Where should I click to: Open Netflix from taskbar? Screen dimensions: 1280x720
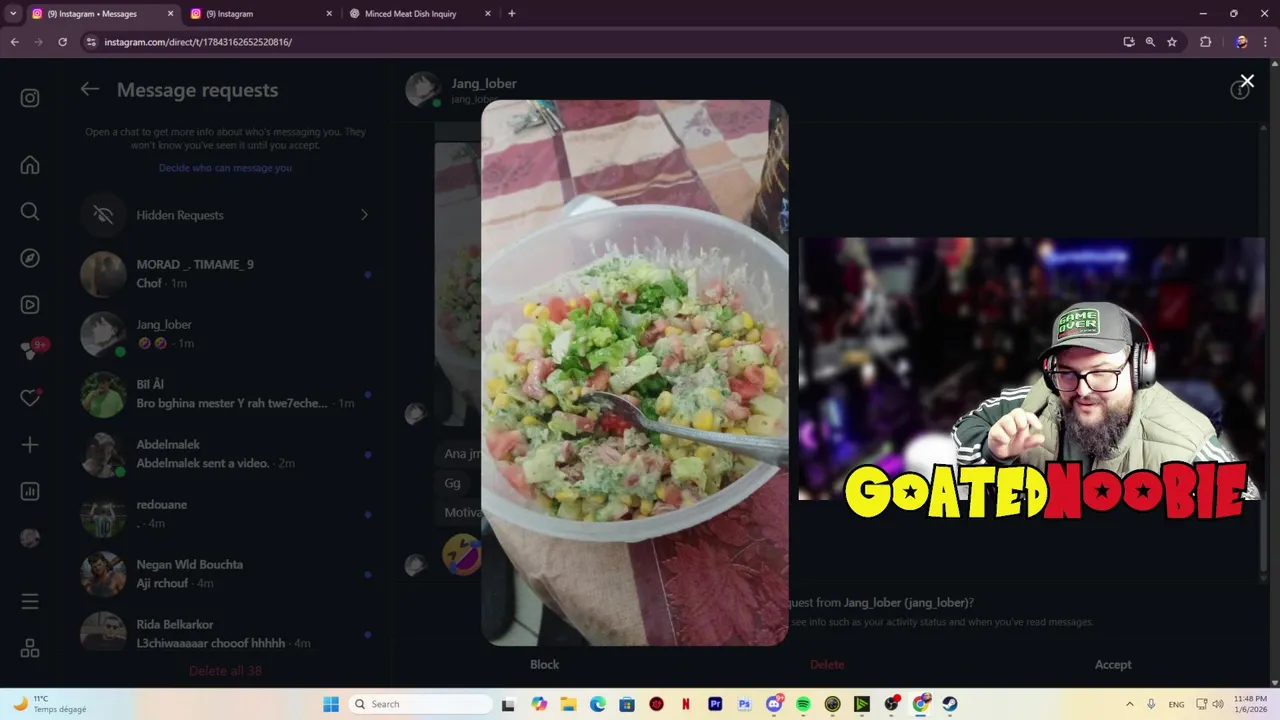(x=686, y=704)
